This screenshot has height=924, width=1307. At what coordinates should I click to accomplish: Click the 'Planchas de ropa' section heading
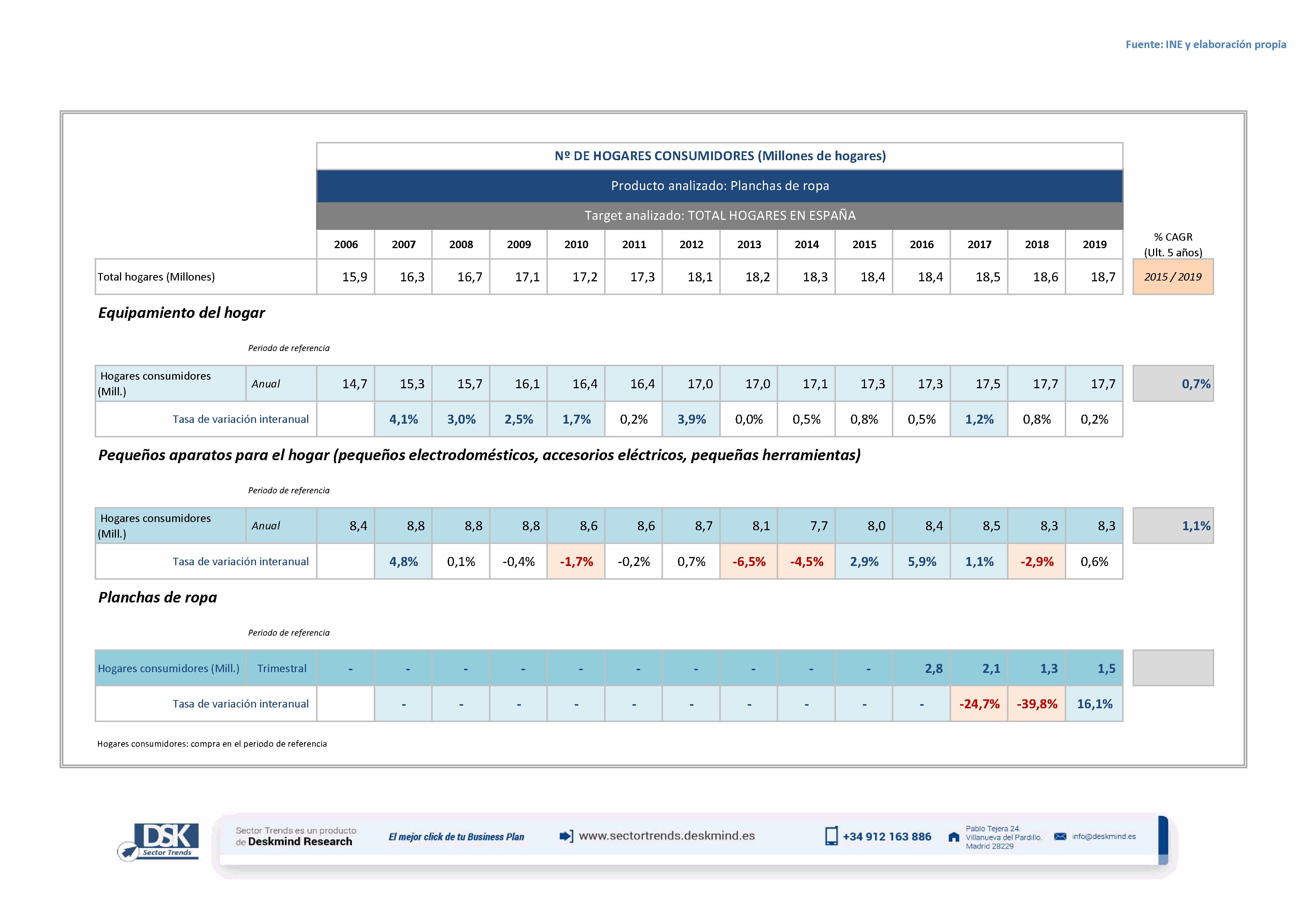pos(158,597)
